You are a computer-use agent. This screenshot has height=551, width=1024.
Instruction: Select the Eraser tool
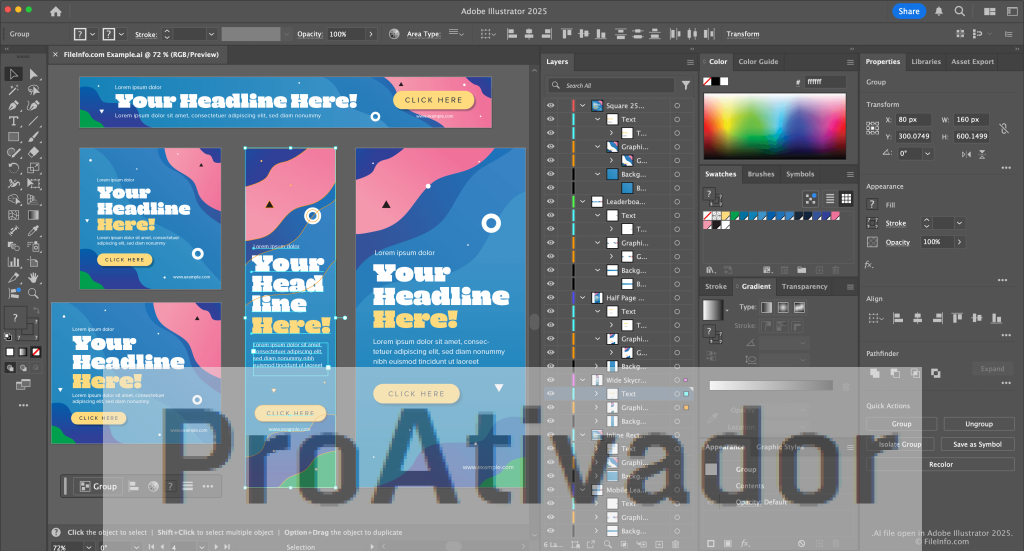click(33, 152)
